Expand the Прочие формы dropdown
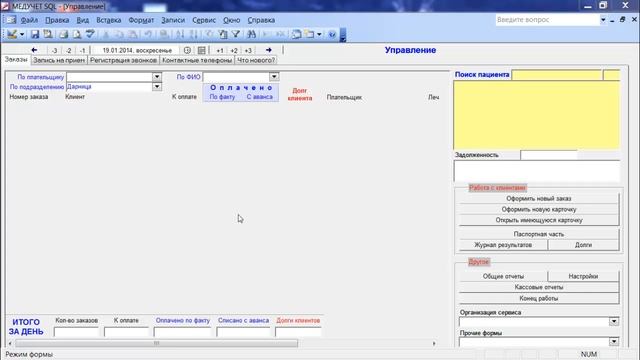Screen dimensions: 640x360 tap(614, 342)
